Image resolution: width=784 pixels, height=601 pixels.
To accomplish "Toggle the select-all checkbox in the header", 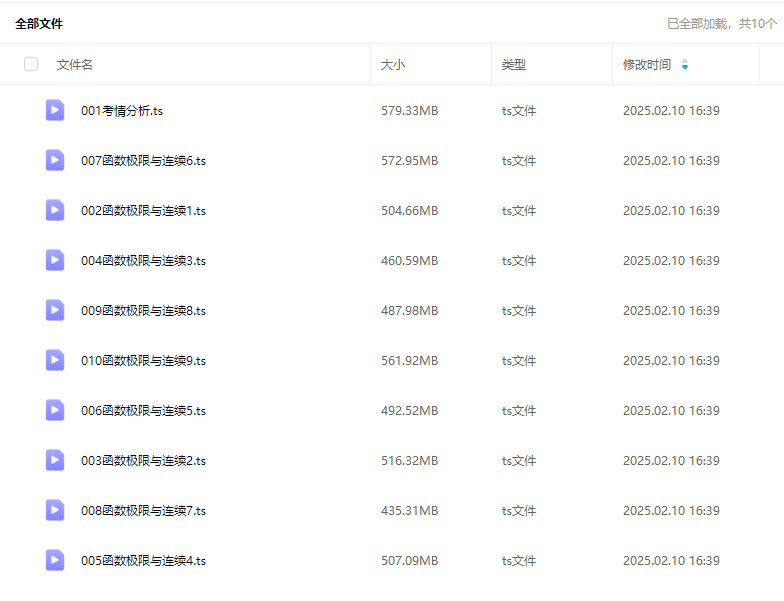I will click(31, 64).
